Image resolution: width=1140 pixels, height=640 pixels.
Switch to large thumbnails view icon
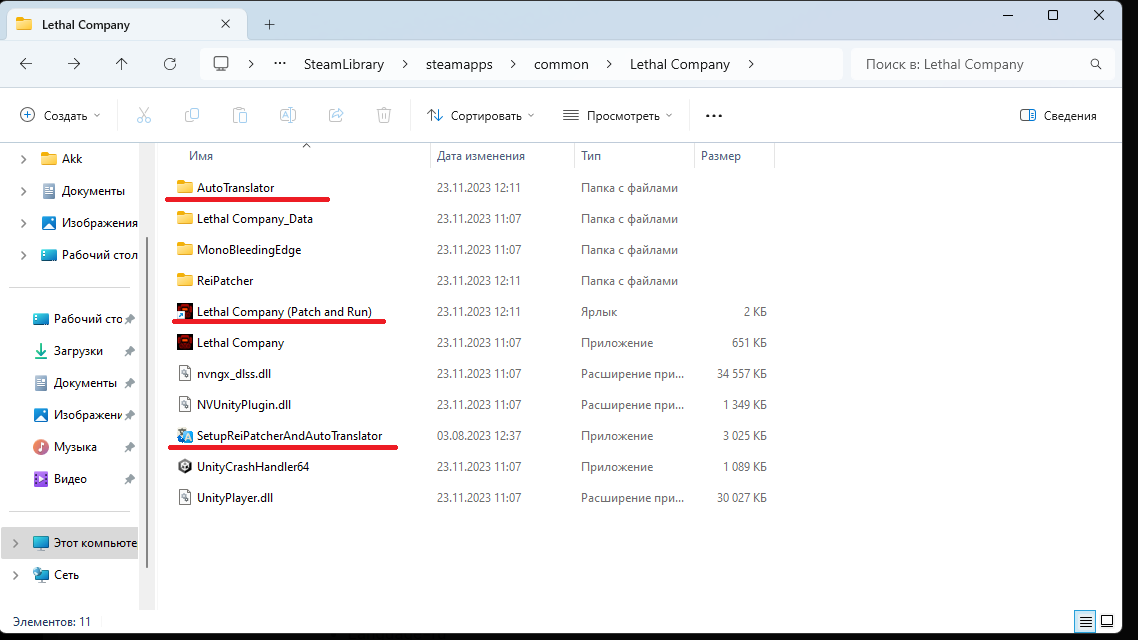pos(1107,621)
